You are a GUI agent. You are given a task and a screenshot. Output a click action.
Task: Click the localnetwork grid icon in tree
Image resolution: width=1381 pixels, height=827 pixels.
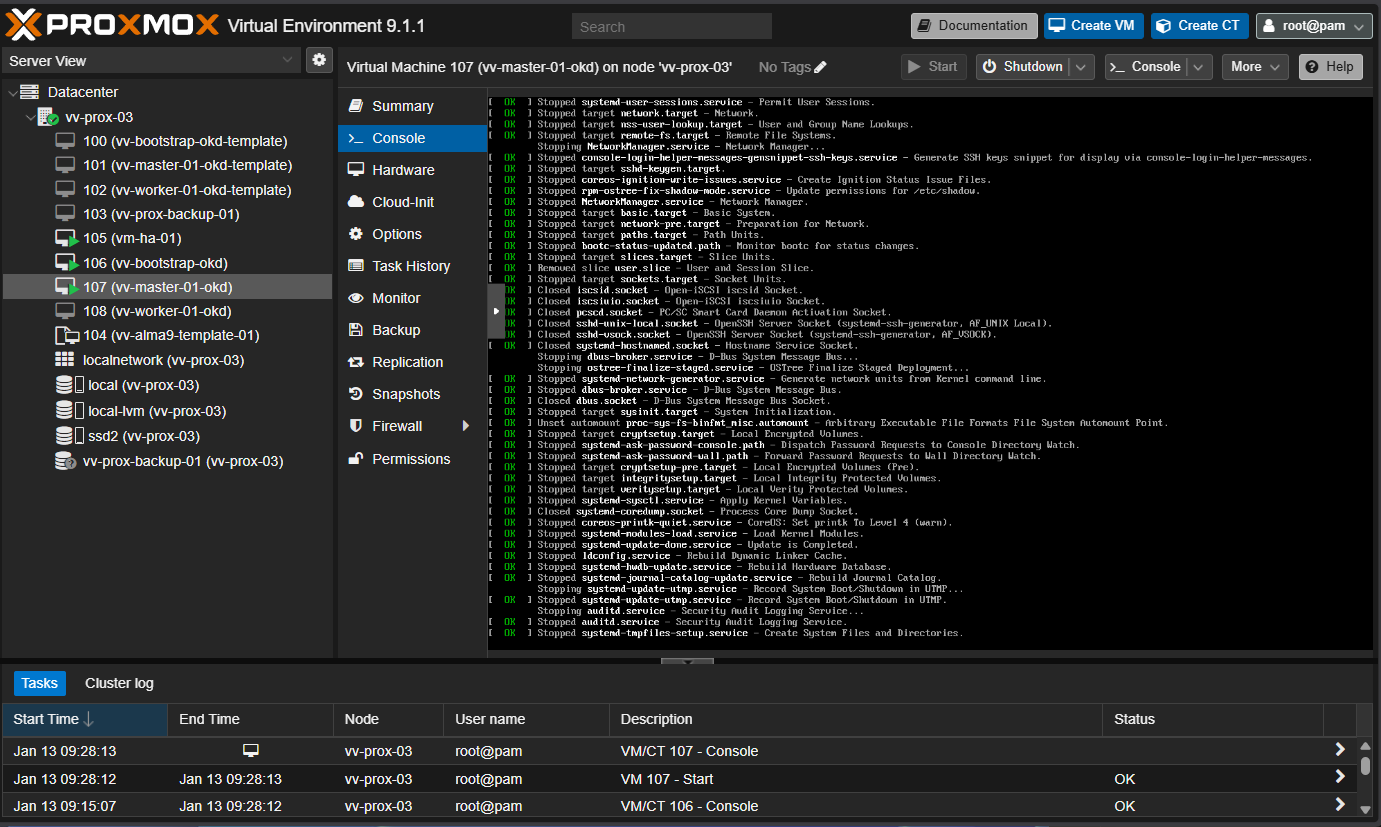click(65, 360)
